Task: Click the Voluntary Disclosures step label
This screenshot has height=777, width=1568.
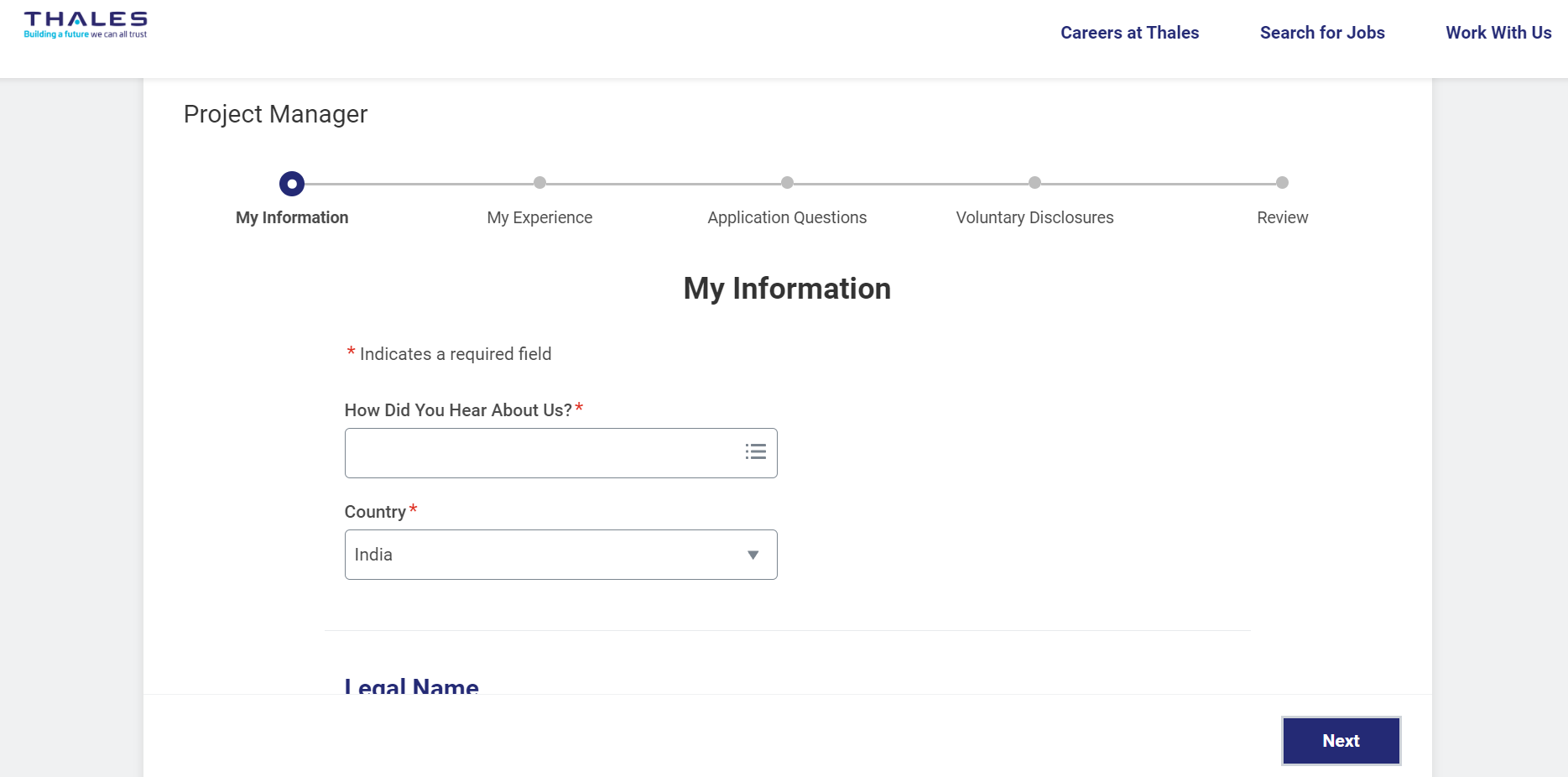Action: [x=1034, y=217]
